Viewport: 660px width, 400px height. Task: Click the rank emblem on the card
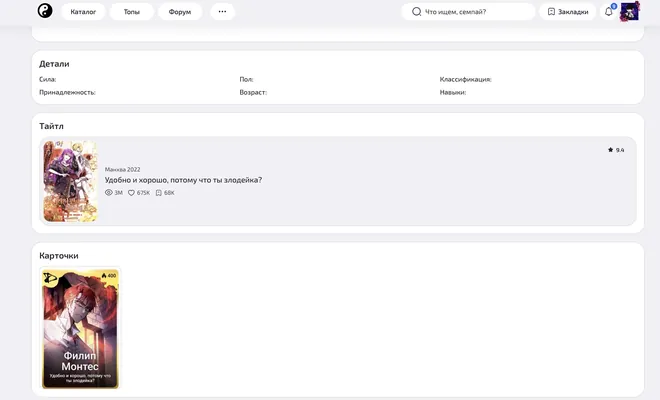[50, 277]
